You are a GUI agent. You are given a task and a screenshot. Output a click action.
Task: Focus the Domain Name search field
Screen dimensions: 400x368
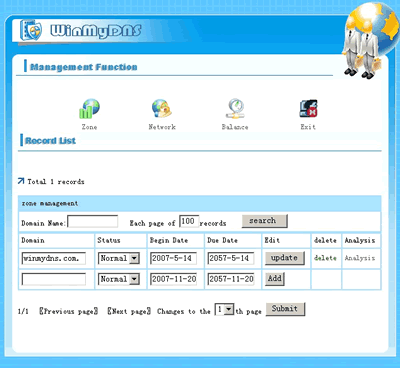[93, 222]
